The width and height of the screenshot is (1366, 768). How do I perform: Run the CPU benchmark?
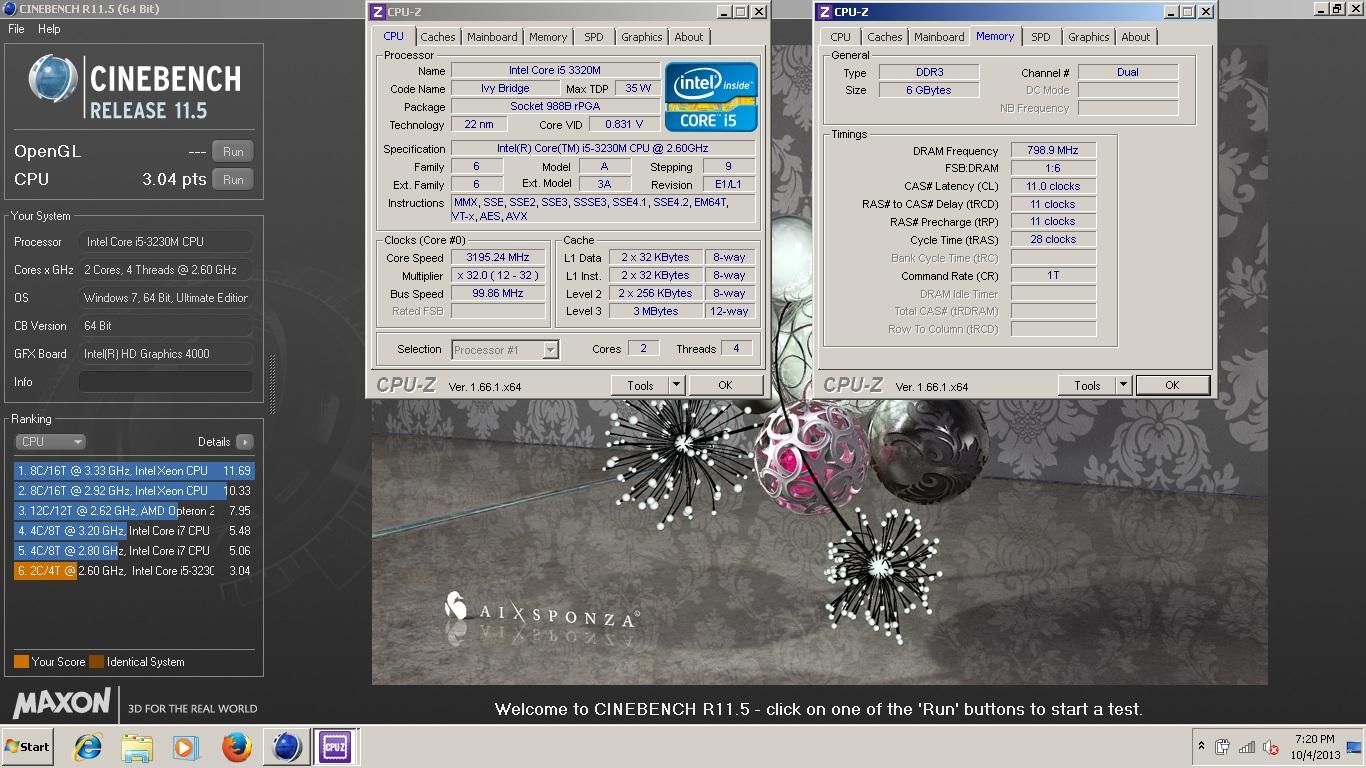click(x=233, y=180)
